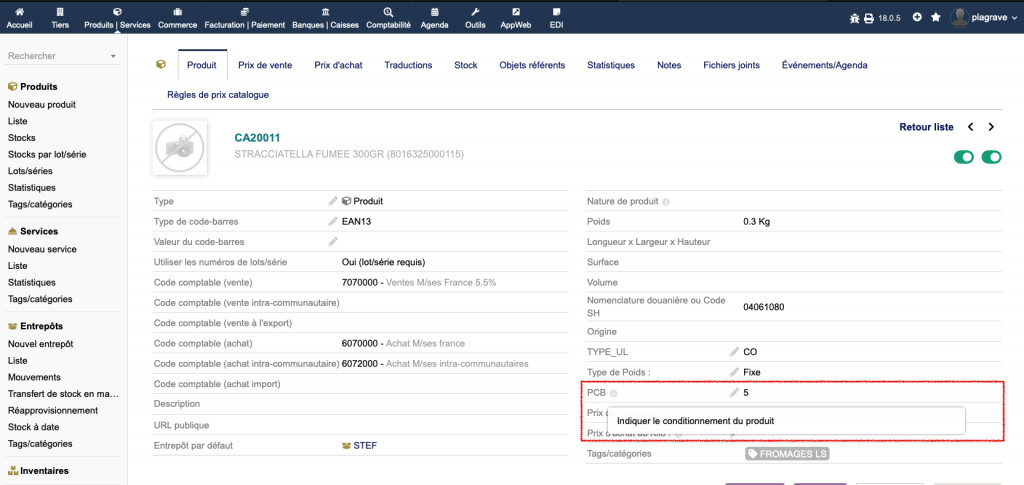Click the star bookmarks icon
1024x485 pixels.
pyautogui.click(x=935, y=18)
